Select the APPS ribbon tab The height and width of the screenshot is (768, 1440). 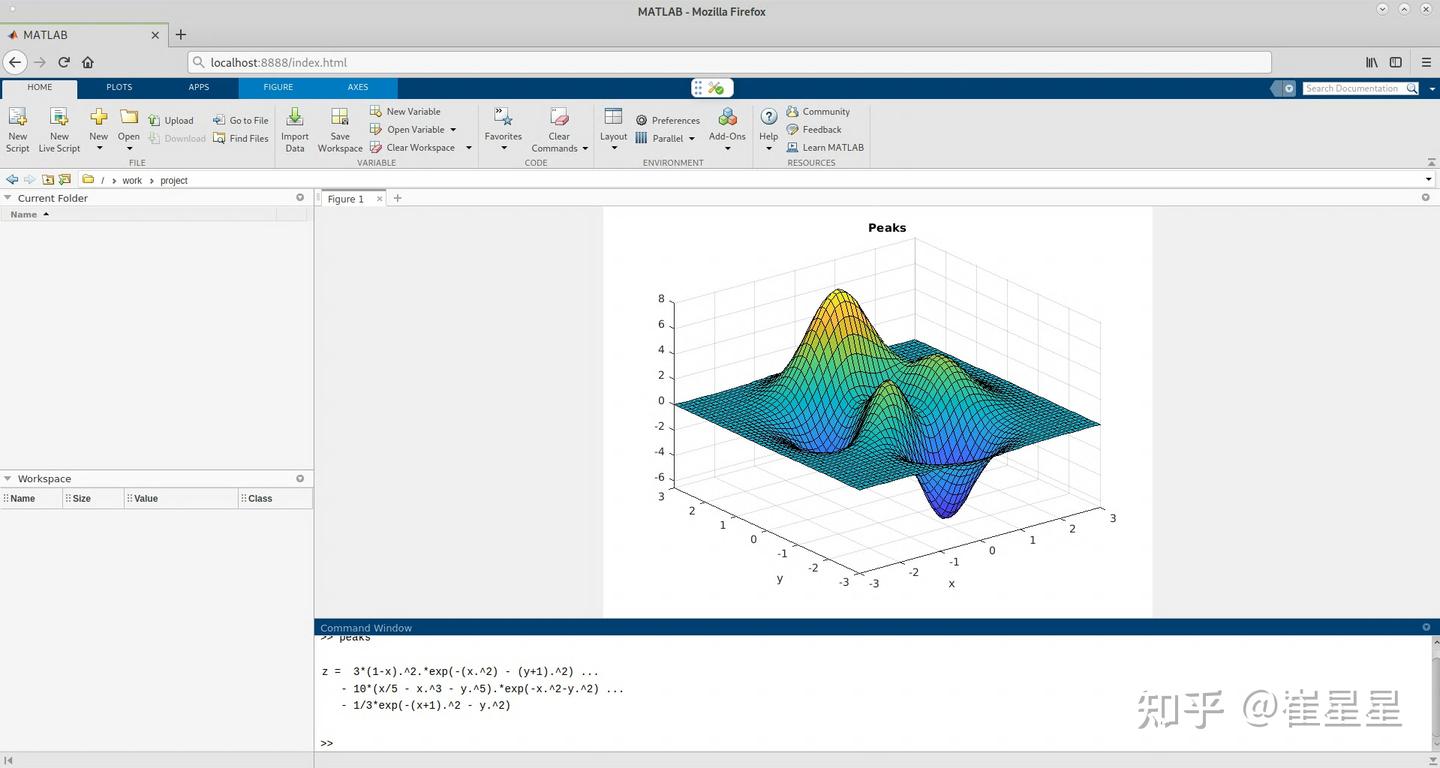198,87
